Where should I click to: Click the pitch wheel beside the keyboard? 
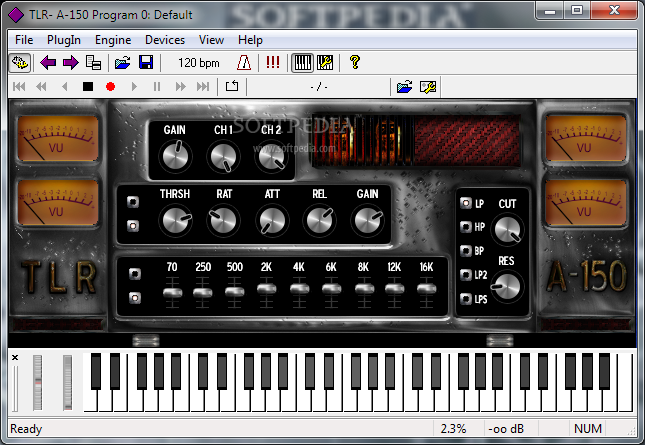click(x=37, y=382)
